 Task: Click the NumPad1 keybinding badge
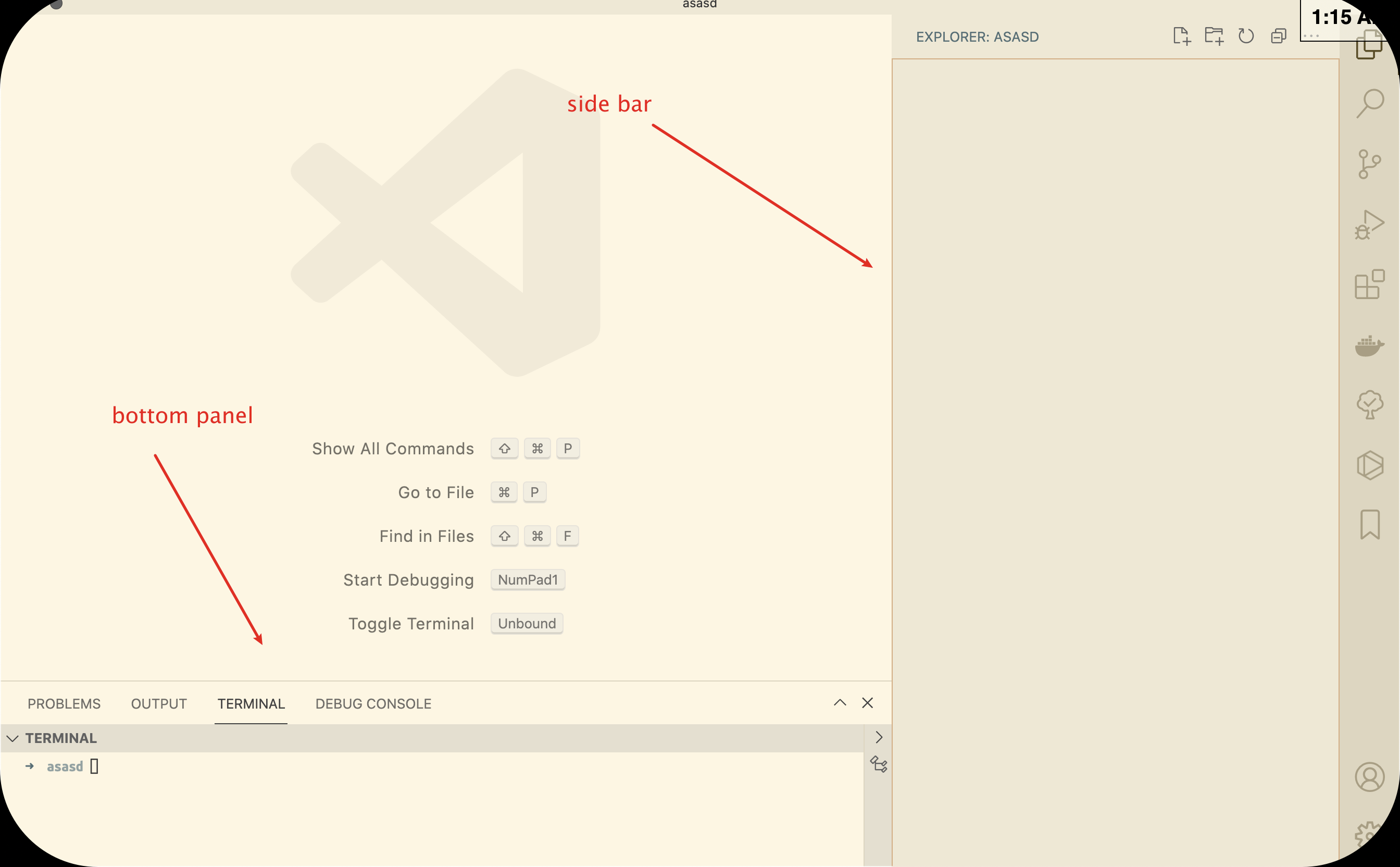click(x=528, y=580)
